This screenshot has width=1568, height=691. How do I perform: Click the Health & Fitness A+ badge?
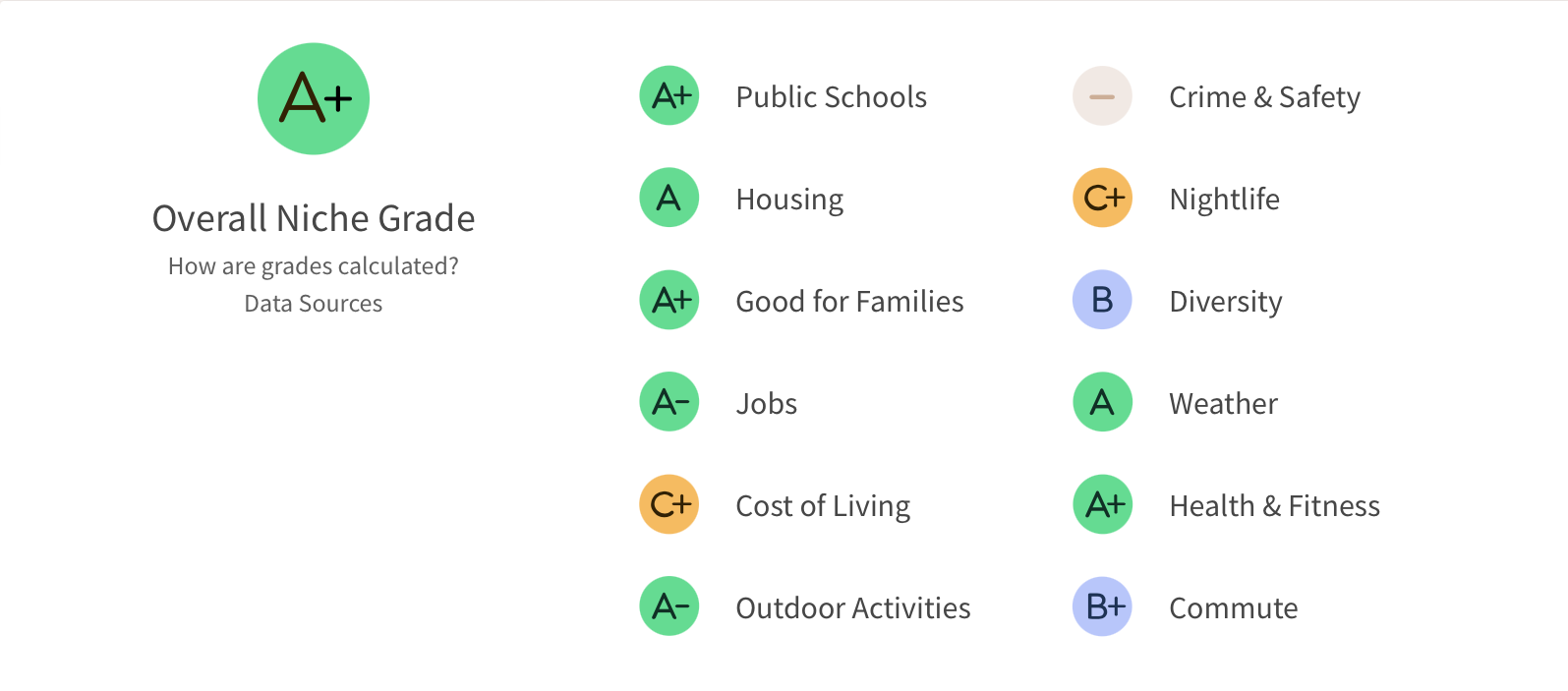(1102, 504)
